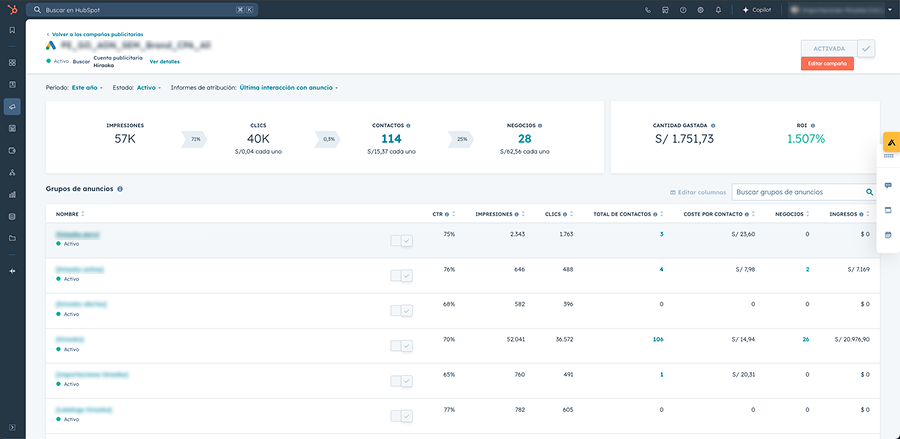Open the Reporting bar chart icon in the sidebar

pos(12,195)
